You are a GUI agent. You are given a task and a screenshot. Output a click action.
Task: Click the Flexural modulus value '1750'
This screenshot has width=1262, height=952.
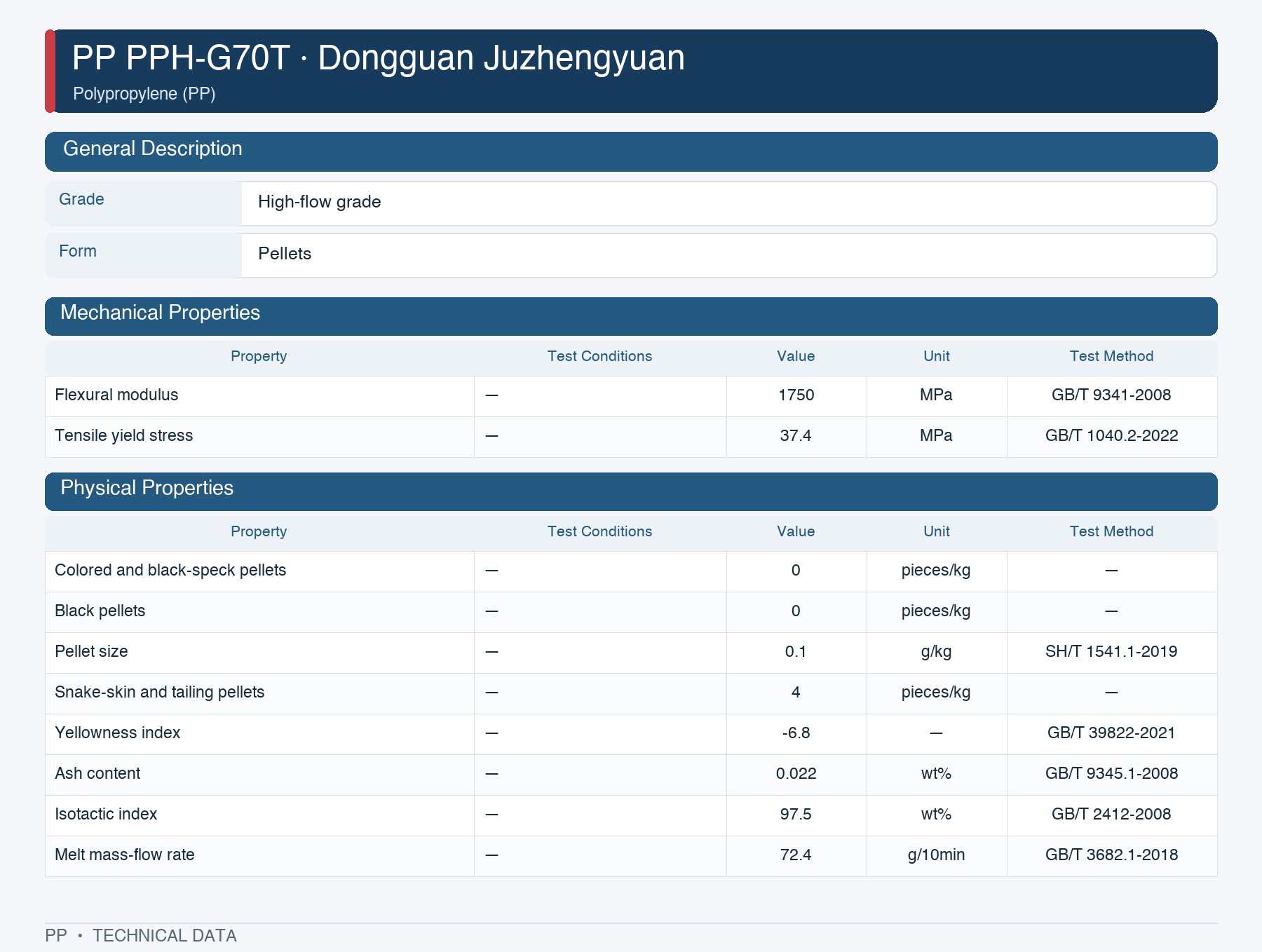pyautogui.click(x=796, y=395)
